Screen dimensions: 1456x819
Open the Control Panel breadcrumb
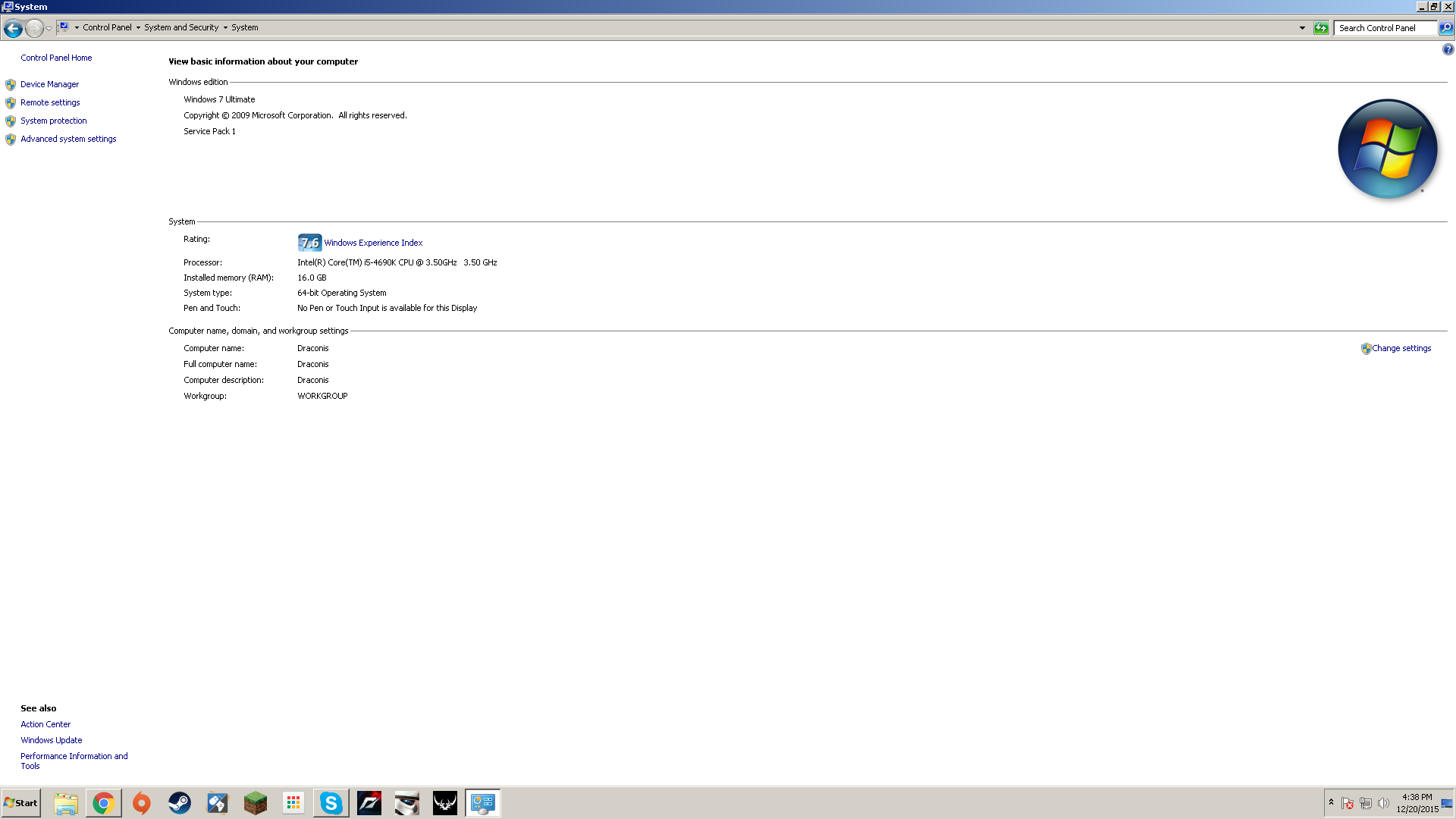click(107, 27)
